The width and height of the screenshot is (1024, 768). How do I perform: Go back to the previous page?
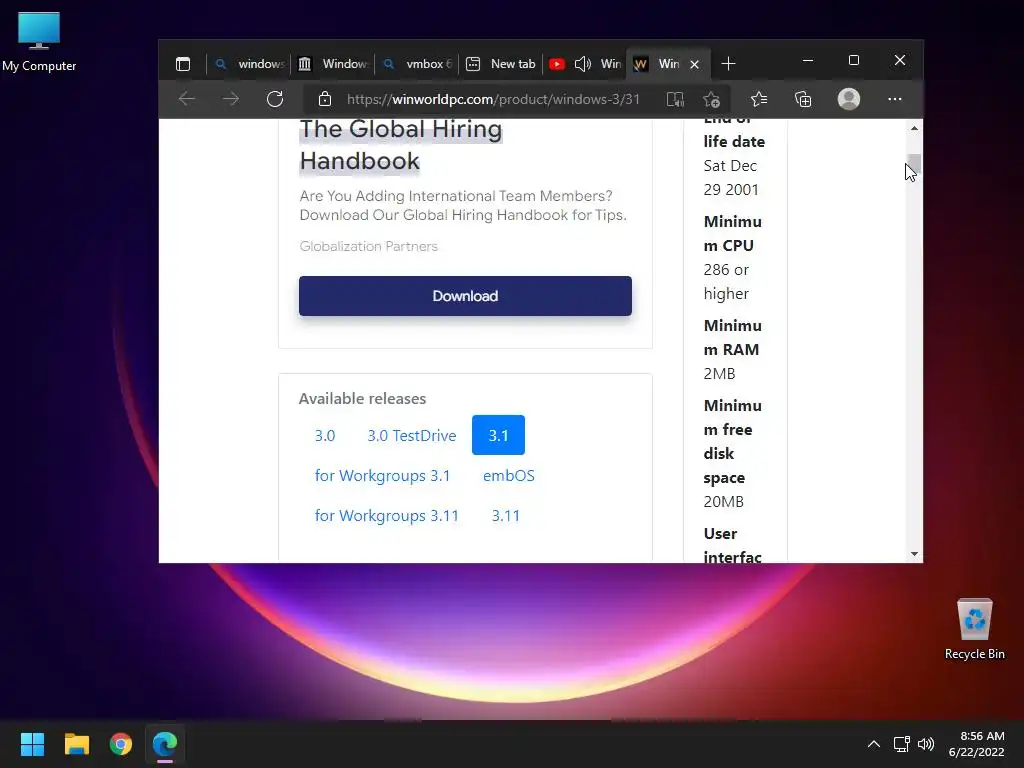187,99
